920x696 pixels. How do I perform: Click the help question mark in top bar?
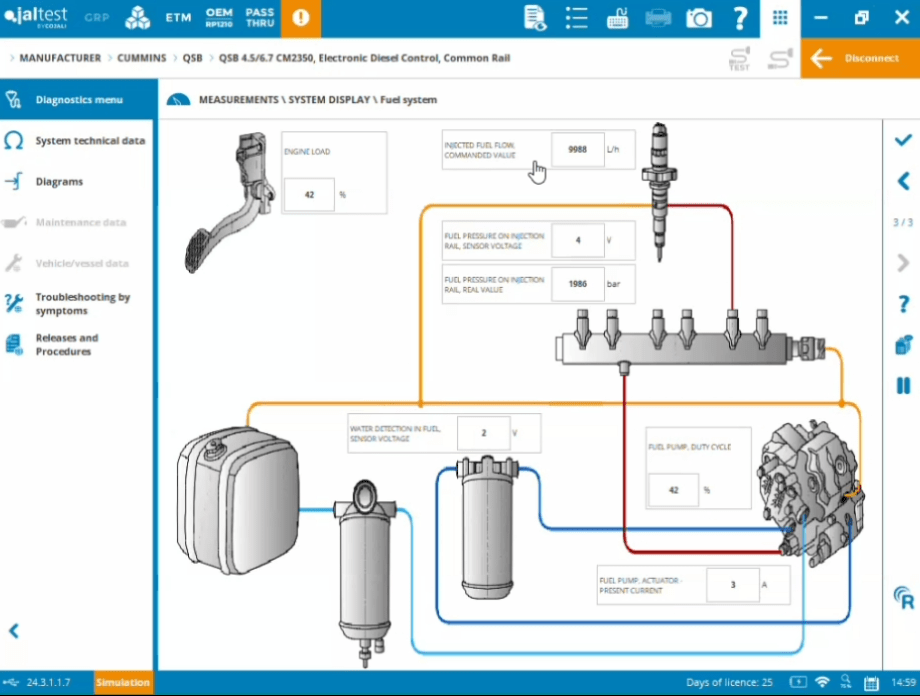pyautogui.click(x=740, y=18)
